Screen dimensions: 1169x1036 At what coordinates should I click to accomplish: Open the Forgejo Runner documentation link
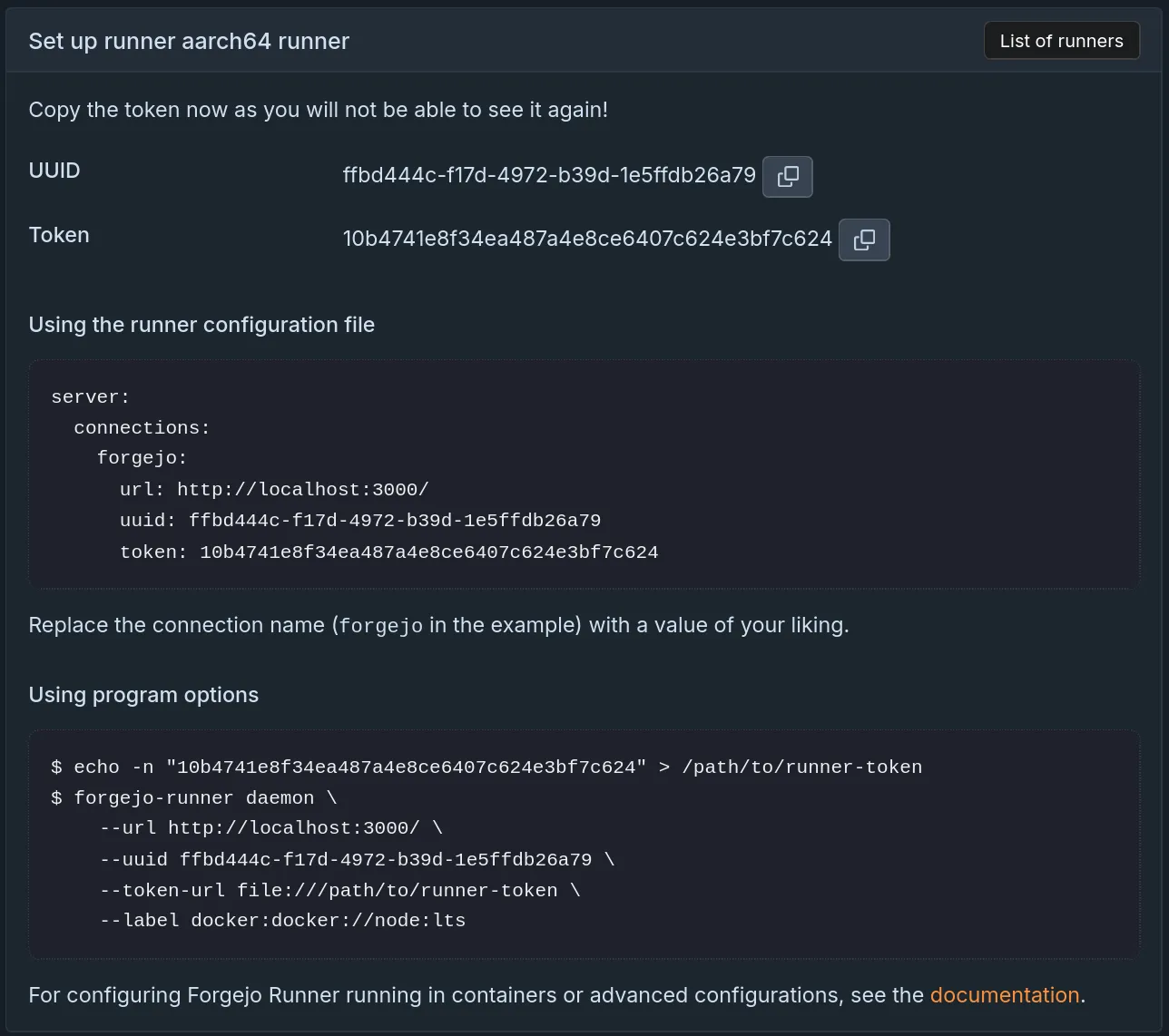tap(1004, 994)
